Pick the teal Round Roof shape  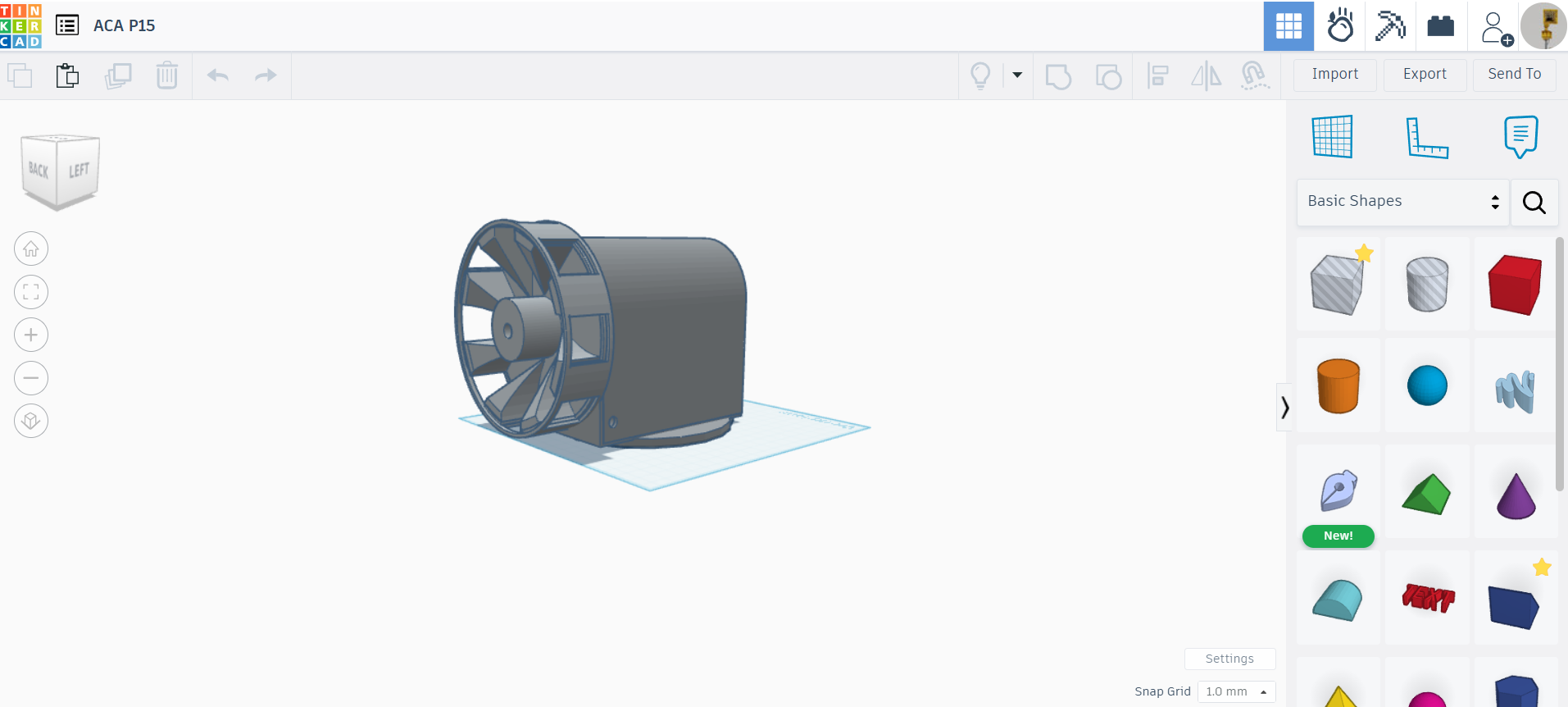[x=1338, y=600]
